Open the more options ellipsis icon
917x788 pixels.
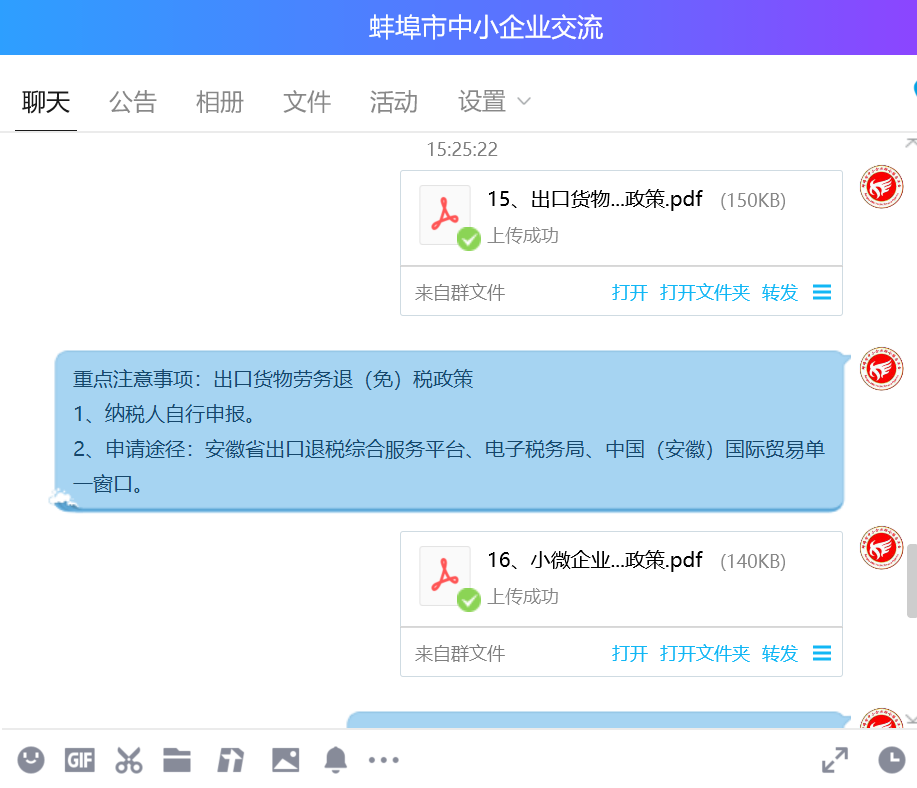[384, 760]
